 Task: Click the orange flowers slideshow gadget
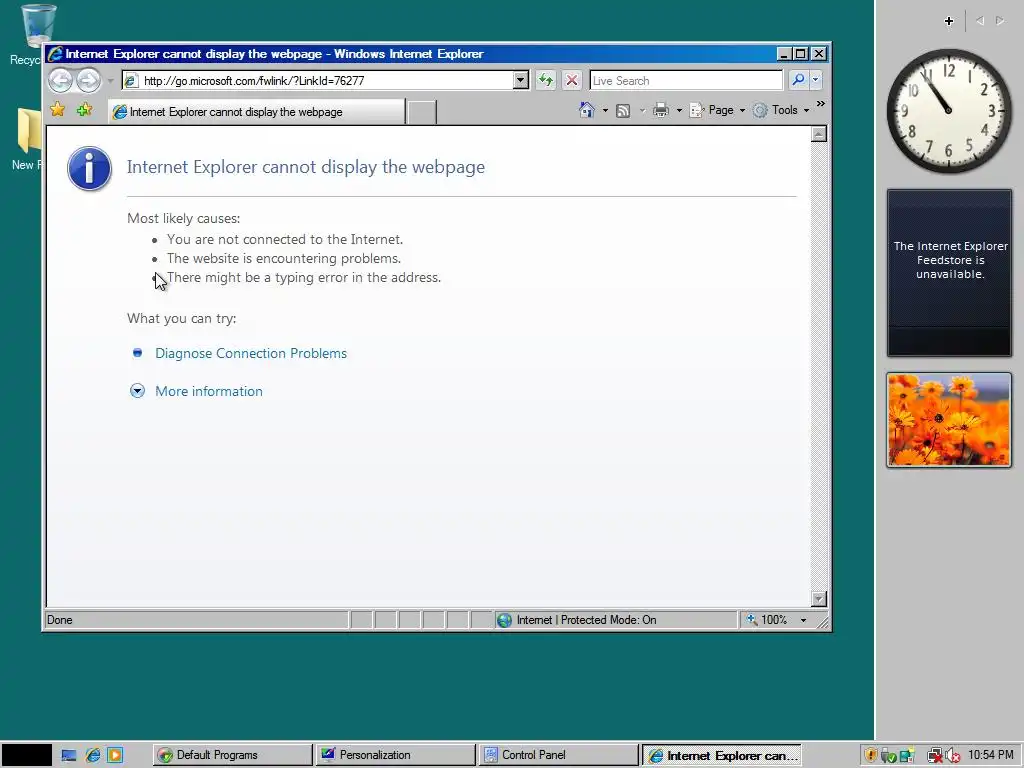tap(949, 420)
